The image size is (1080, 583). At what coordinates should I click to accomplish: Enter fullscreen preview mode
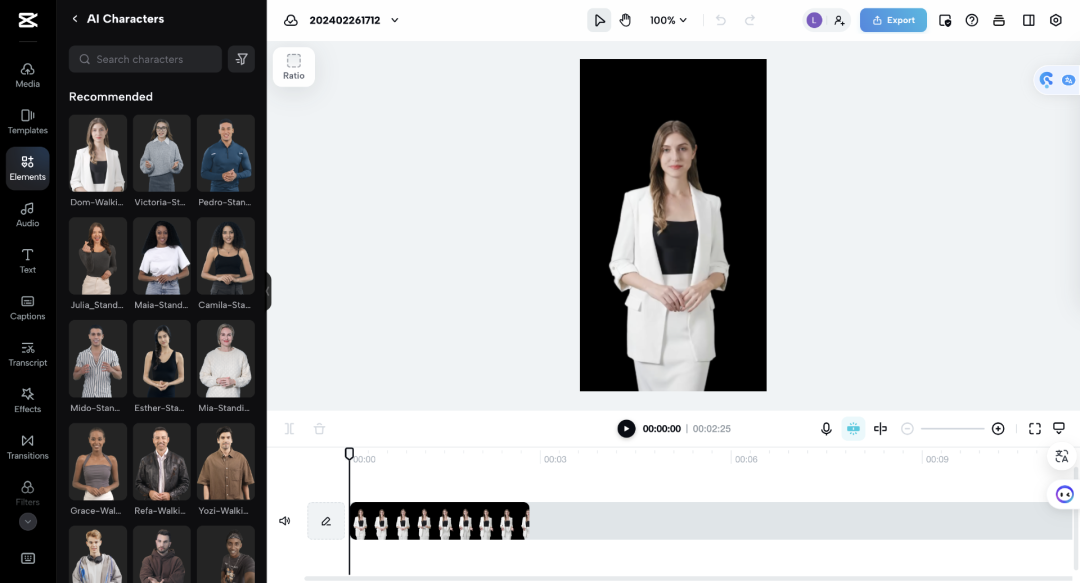click(x=1035, y=429)
